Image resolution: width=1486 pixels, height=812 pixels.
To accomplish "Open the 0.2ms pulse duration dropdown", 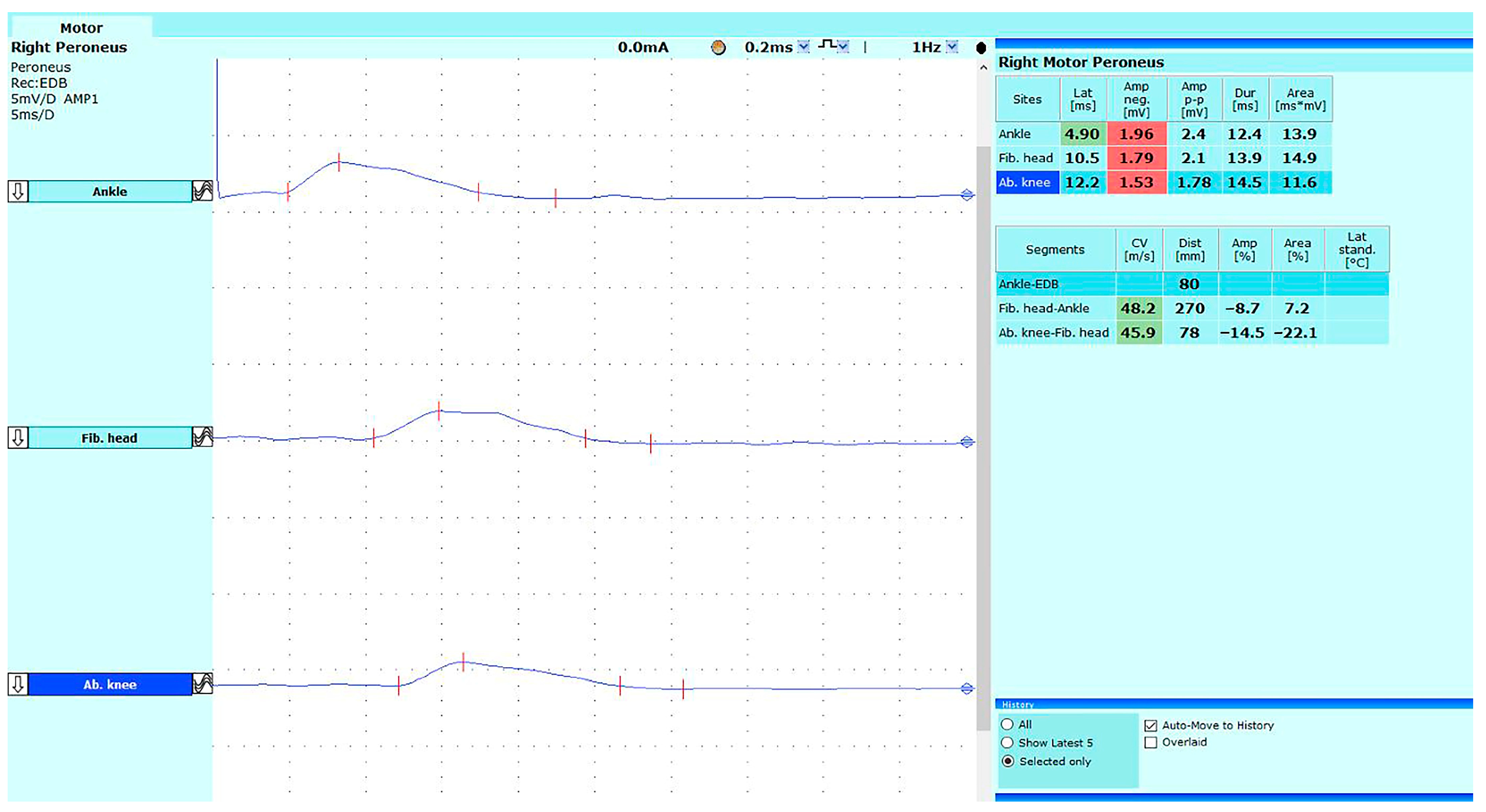I will tap(803, 47).
